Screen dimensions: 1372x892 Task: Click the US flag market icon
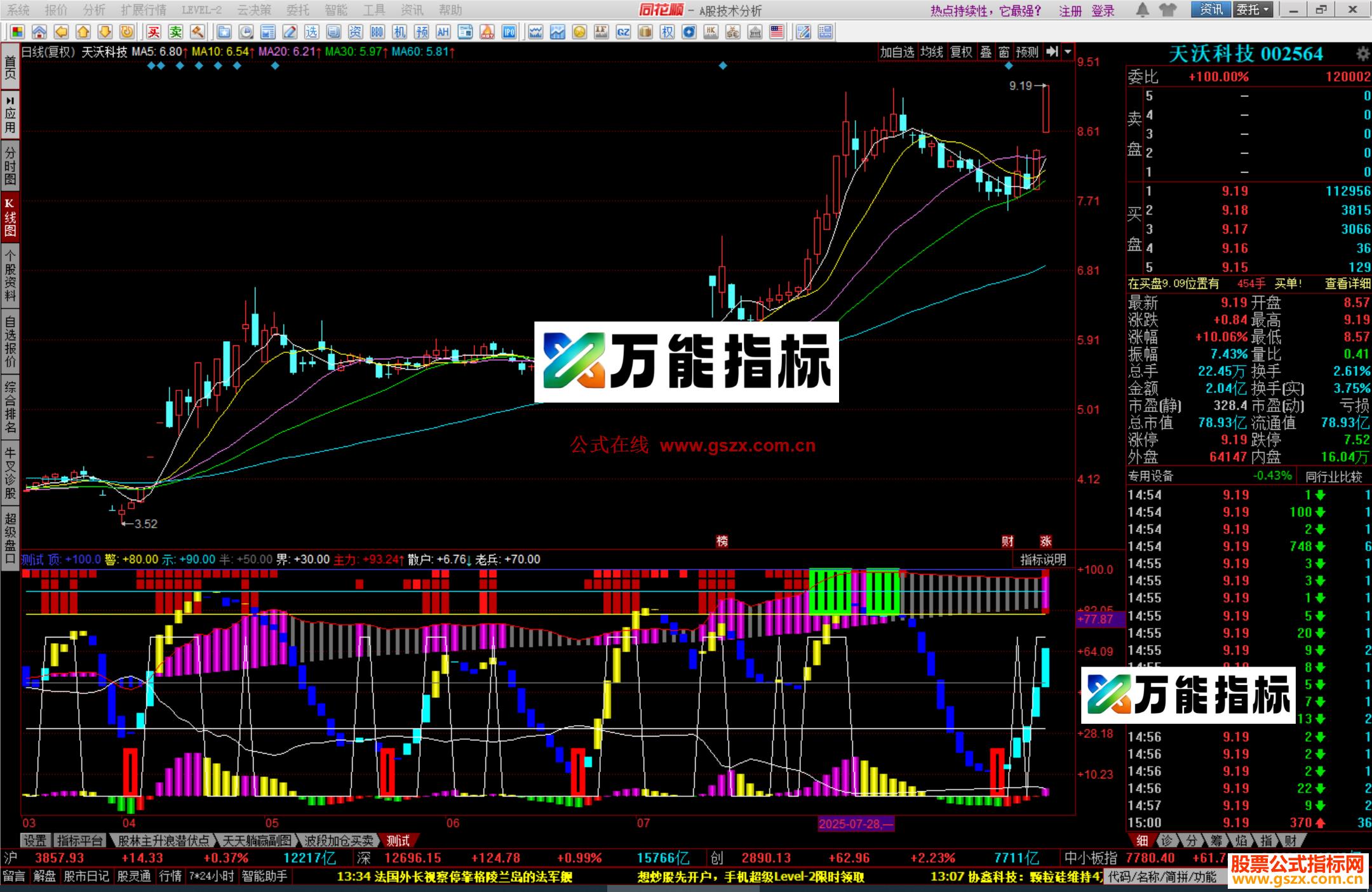point(777,32)
